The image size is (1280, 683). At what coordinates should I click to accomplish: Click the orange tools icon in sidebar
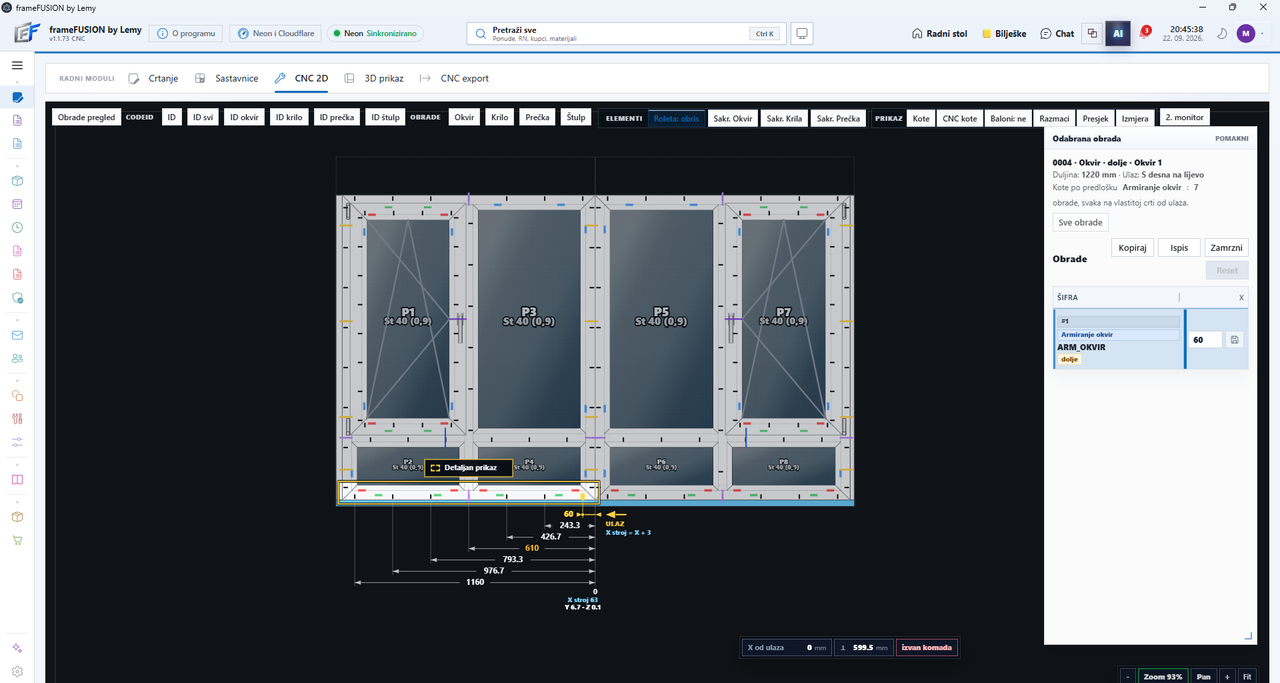tap(17, 419)
